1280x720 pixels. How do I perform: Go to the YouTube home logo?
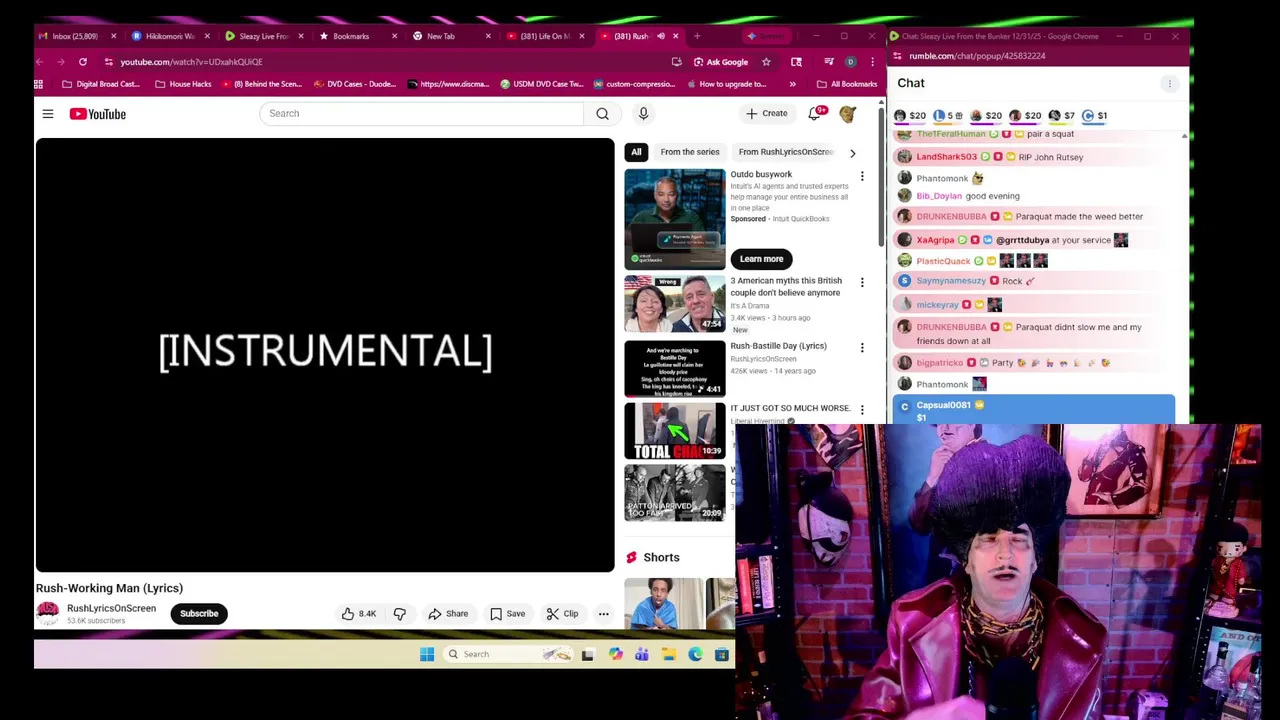tap(98, 114)
